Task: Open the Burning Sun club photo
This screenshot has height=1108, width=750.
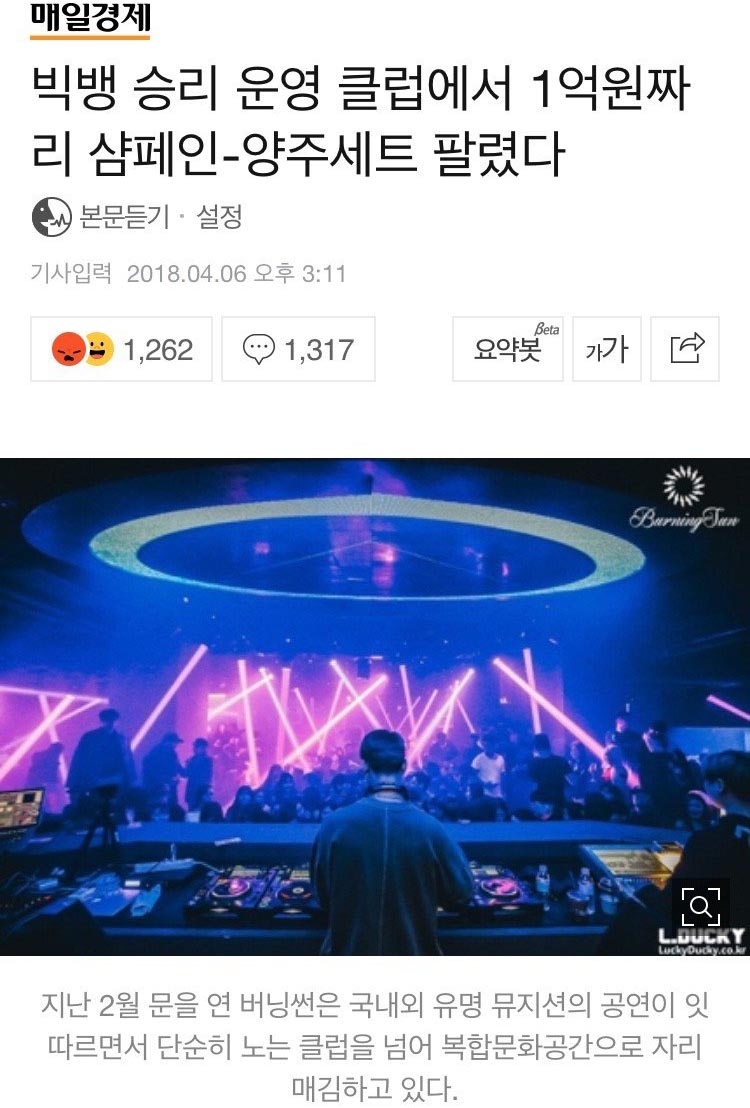Action: point(375,707)
